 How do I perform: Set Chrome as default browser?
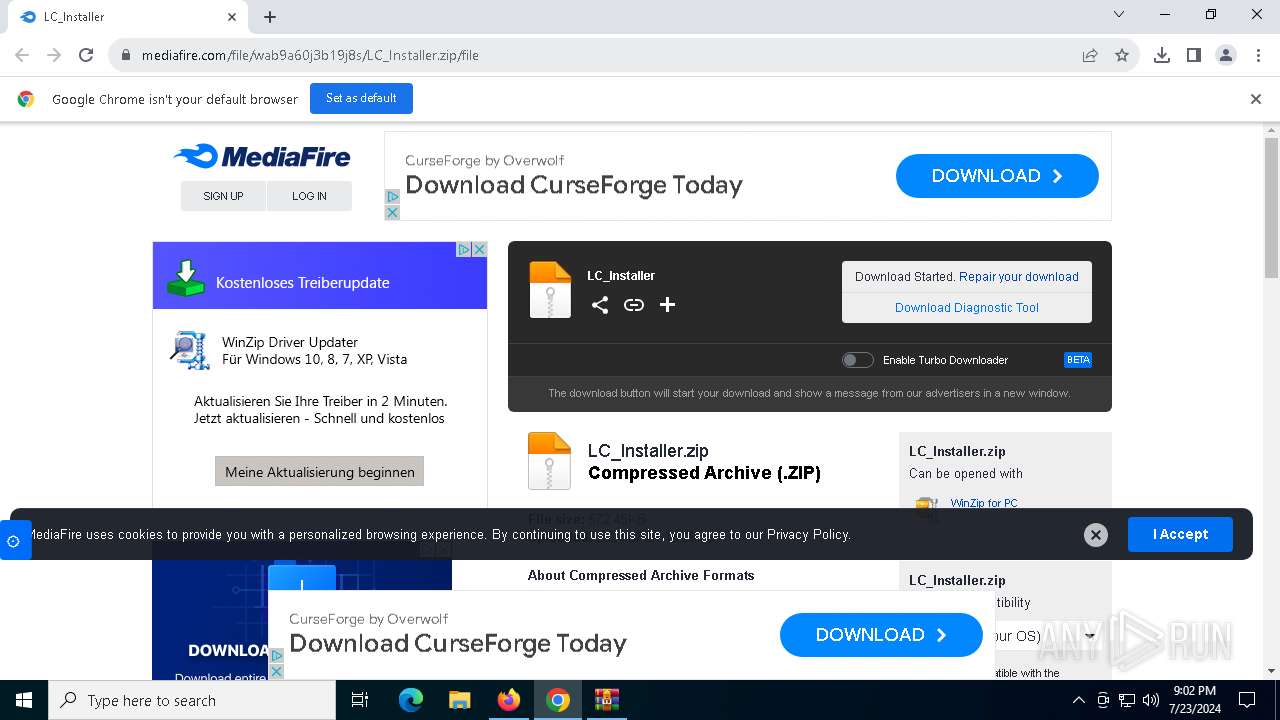361,98
